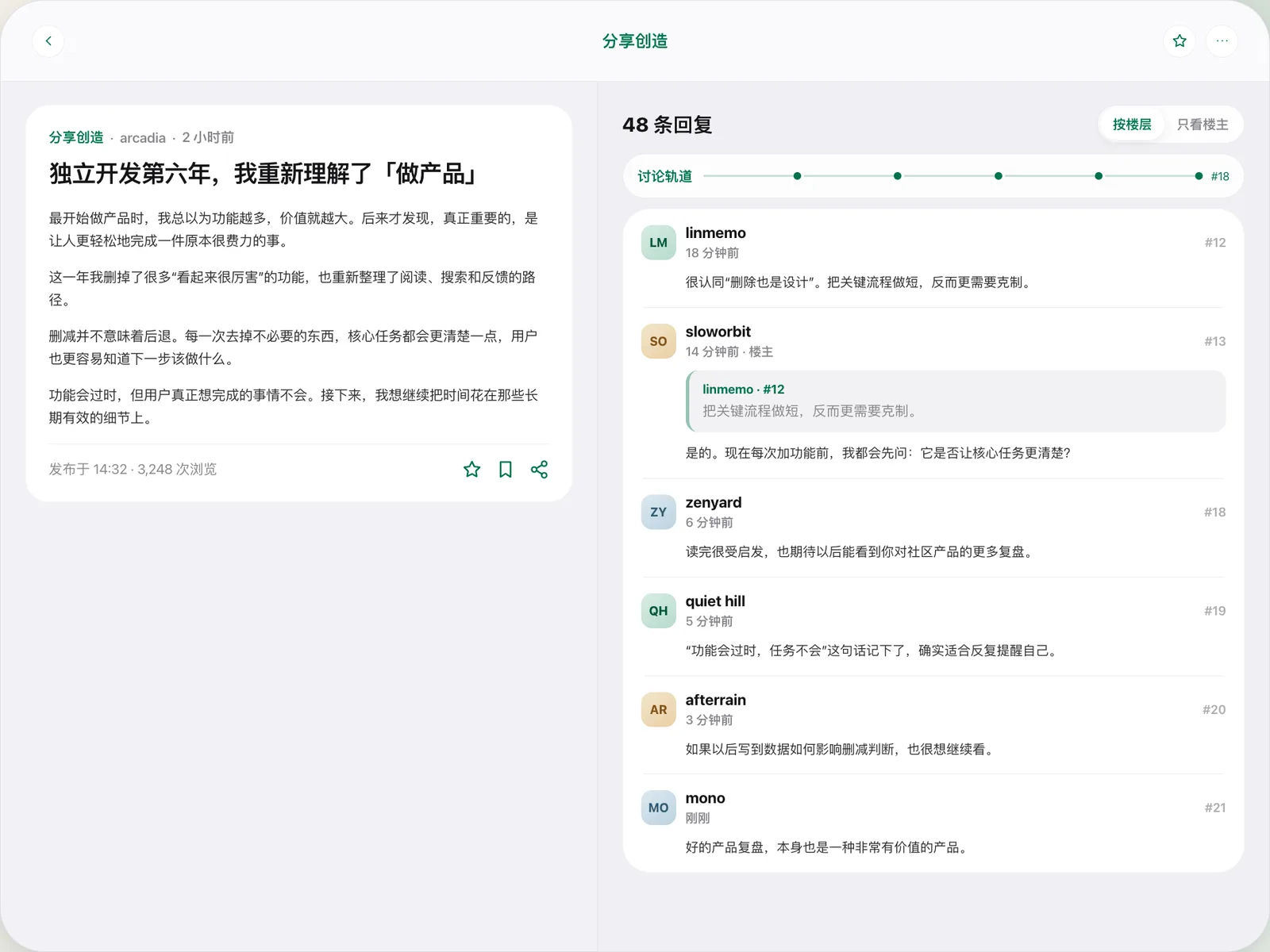Open quoted reply linmemo · #12
The width and height of the screenshot is (1270, 952).
(956, 401)
